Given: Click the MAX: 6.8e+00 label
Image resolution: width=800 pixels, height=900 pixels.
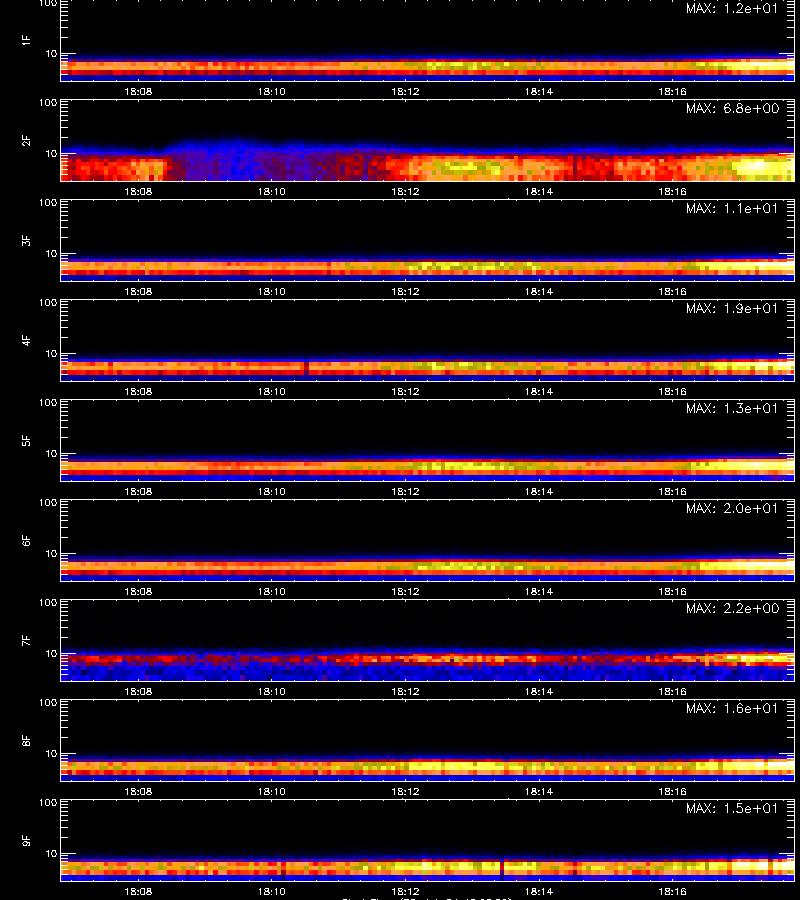Looking at the screenshot, I should [732, 108].
